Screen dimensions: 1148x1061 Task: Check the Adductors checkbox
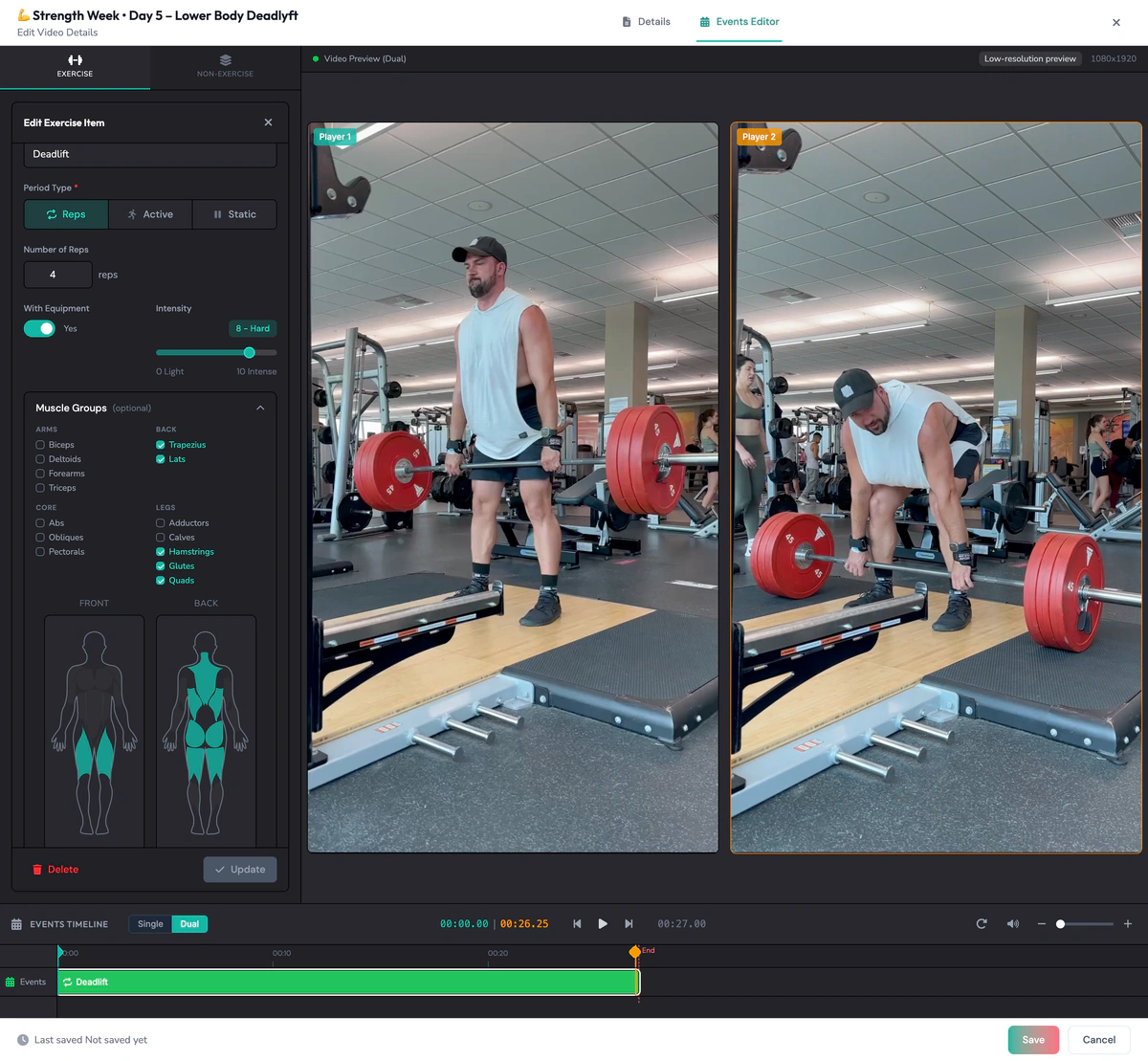point(161,523)
